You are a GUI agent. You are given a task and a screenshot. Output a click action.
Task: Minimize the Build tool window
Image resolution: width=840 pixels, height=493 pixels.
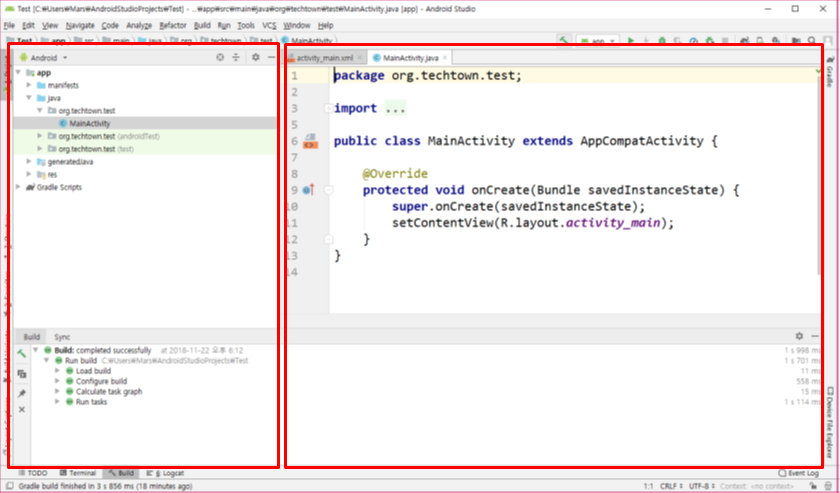click(815, 336)
